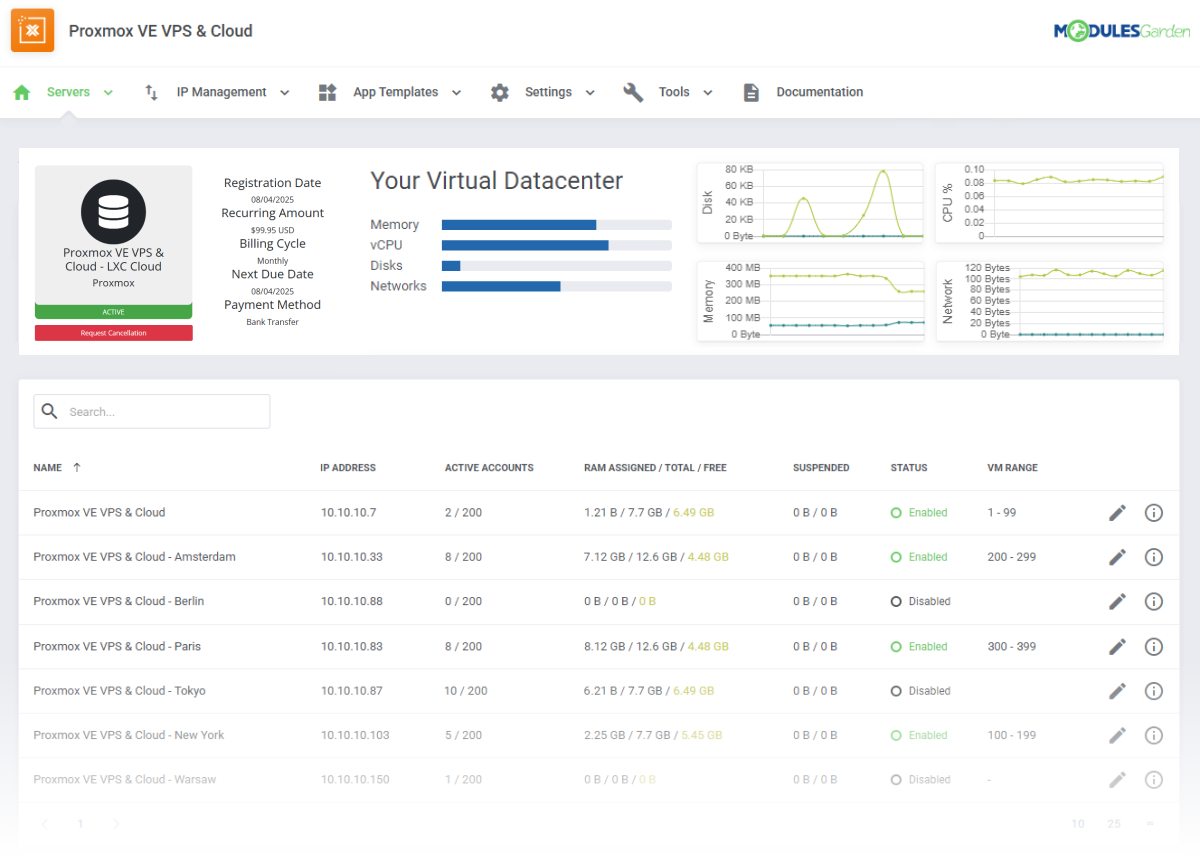
Task: Click the IP ADDRESS column header
Action: 348,467
